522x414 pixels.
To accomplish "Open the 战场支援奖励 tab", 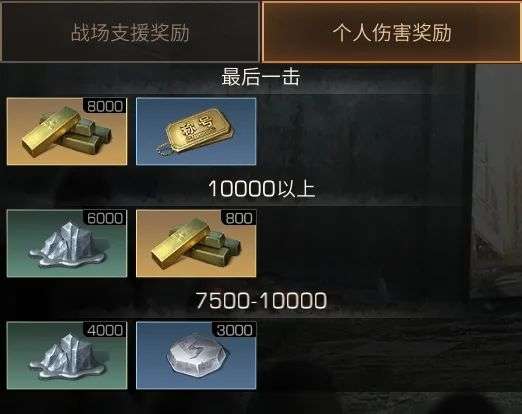I will tap(130, 32).
